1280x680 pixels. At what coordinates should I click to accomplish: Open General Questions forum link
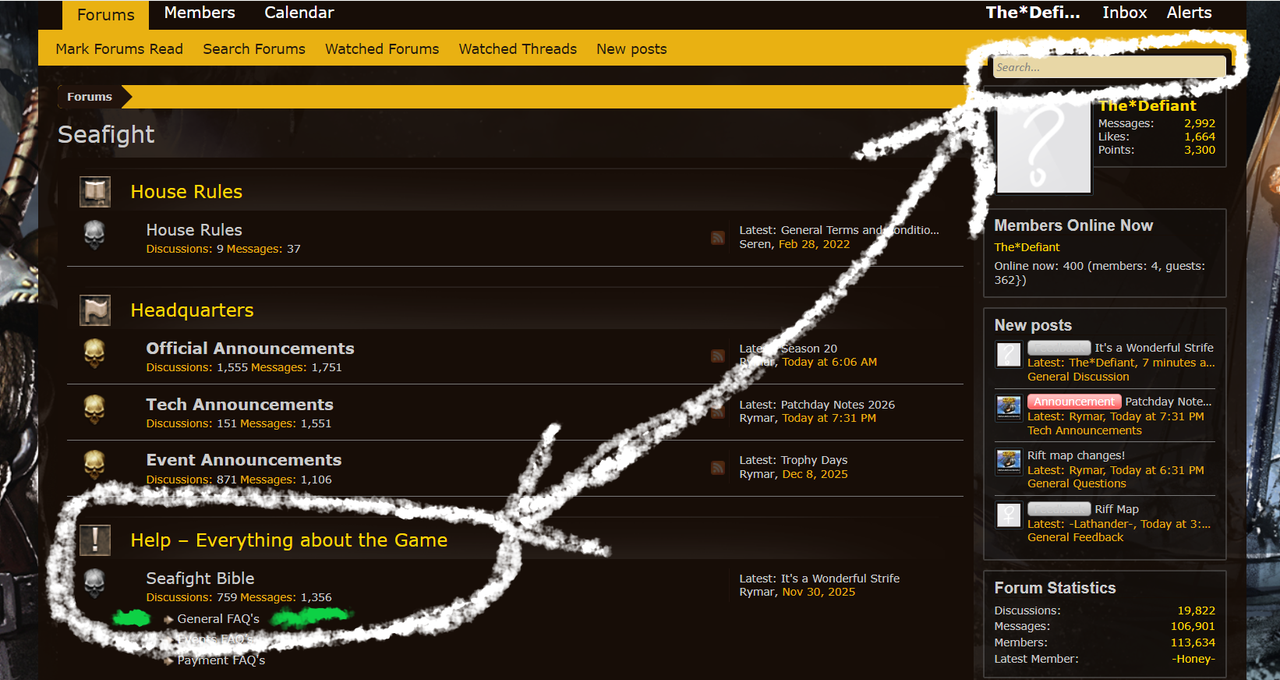(1076, 484)
